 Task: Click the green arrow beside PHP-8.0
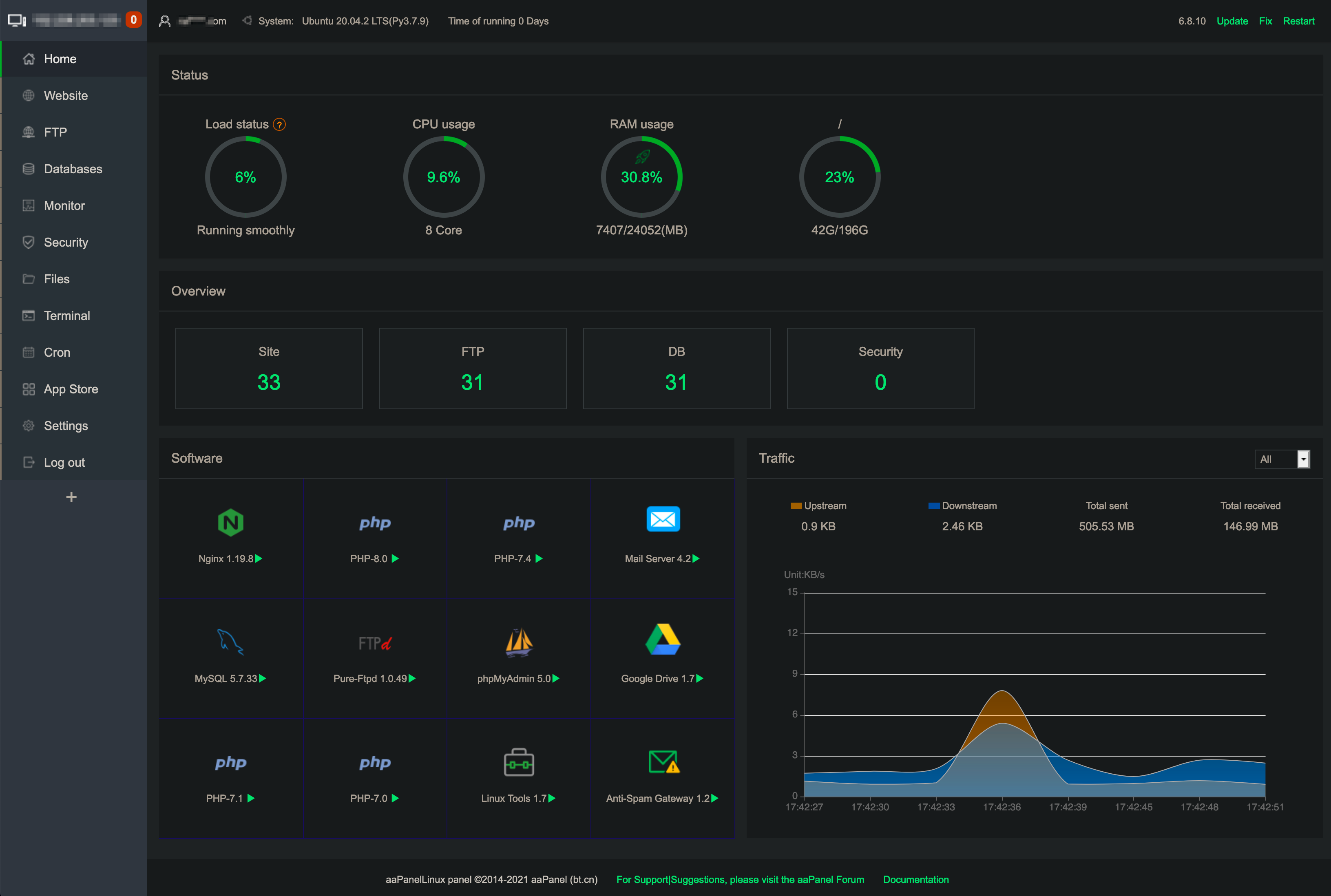click(x=396, y=558)
